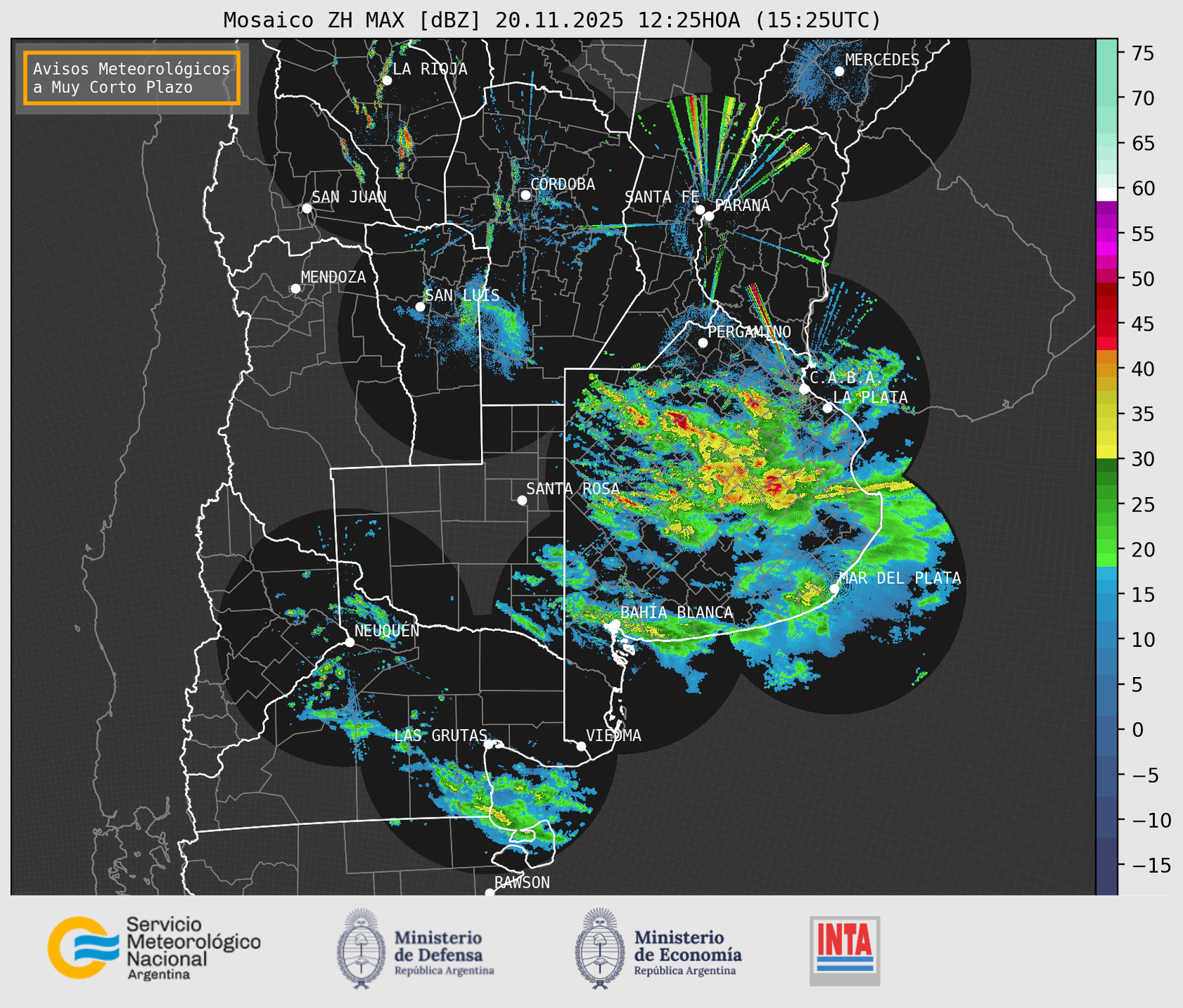This screenshot has height=1008, width=1183.
Task: Click the Mercedes city marker dot
Action: click(839, 71)
